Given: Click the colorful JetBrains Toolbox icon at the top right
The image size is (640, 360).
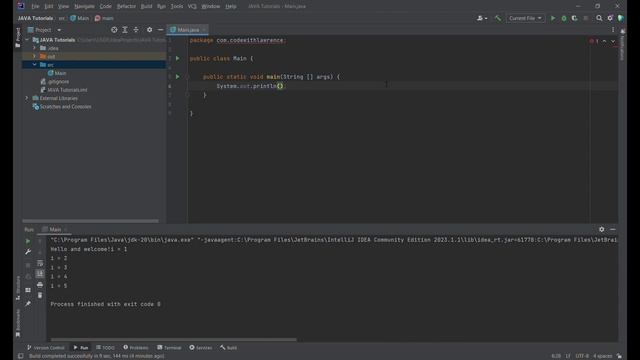Looking at the screenshot, I should (621, 18).
